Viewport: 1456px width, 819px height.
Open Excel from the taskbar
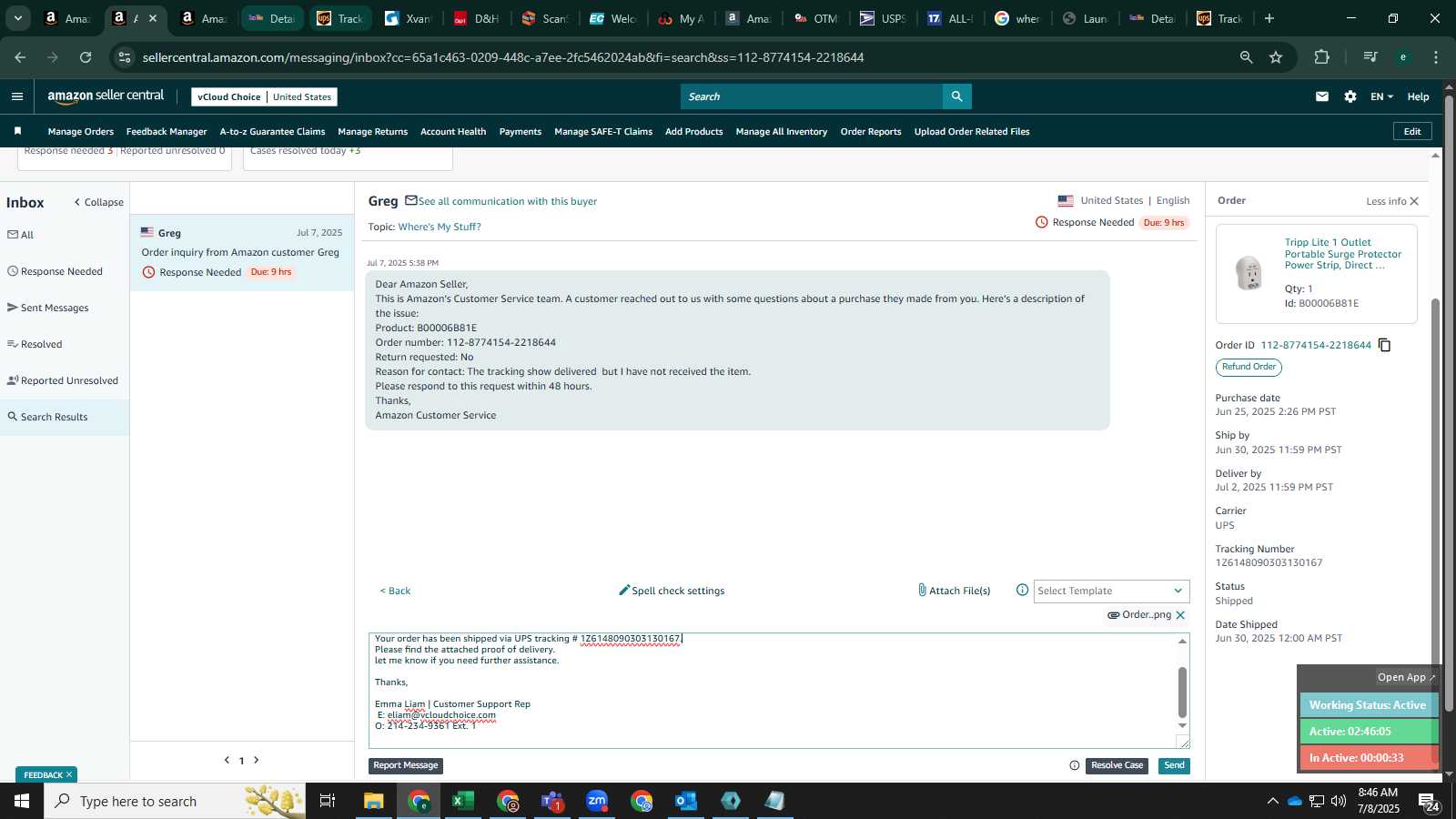(463, 801)
